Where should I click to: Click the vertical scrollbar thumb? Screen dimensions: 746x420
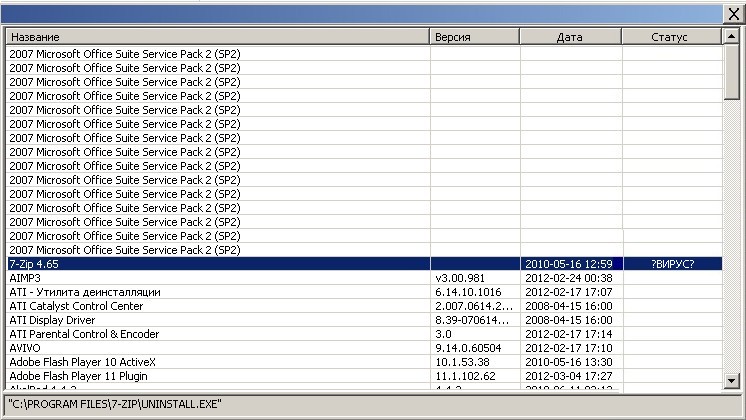click(731, 72)
